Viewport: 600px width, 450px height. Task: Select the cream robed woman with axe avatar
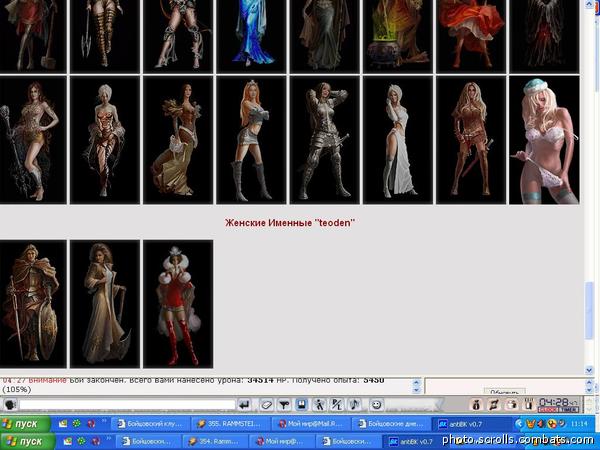click(x=105, y=304)
